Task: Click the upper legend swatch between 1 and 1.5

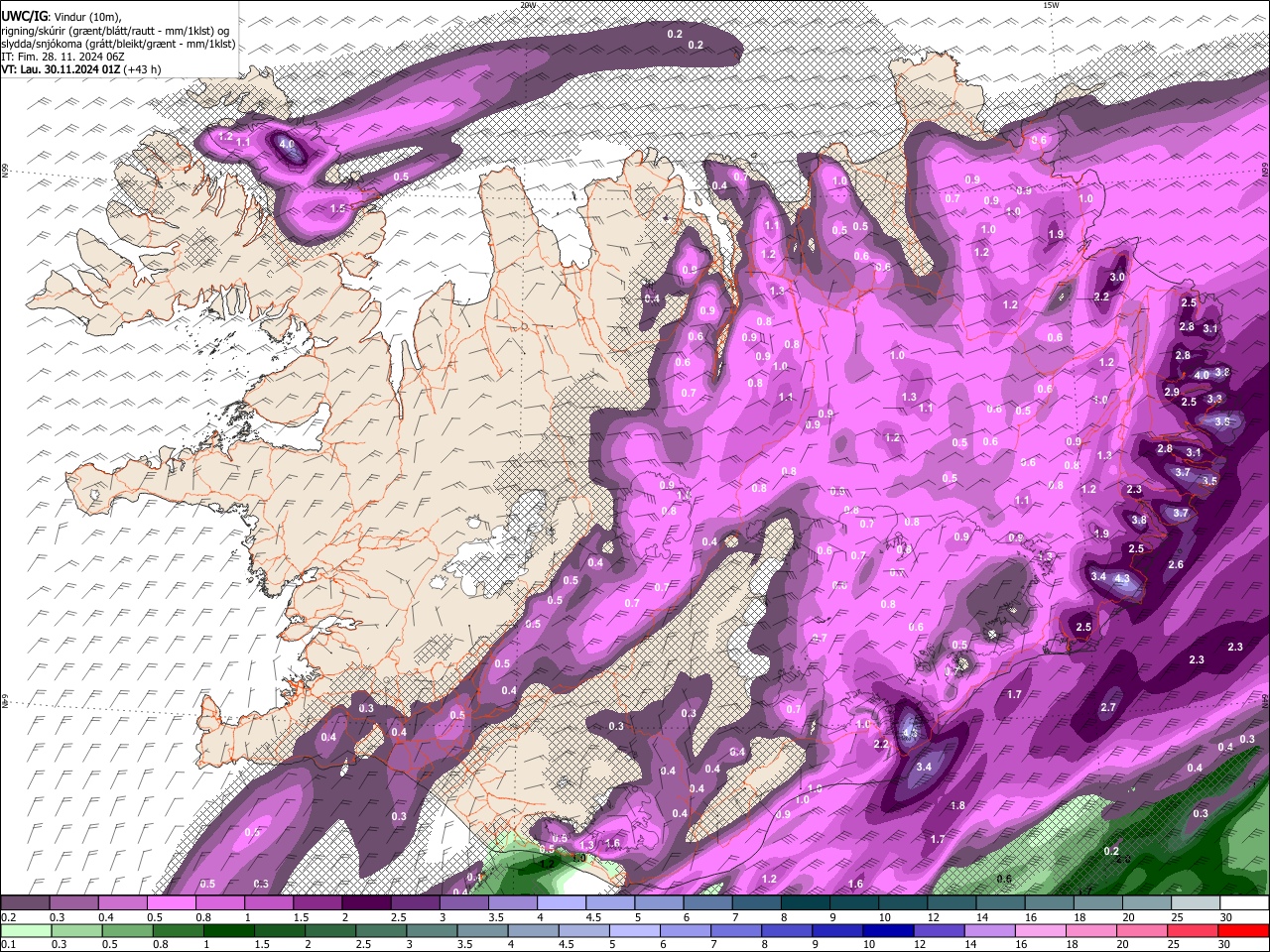Action: click(268, 903)
